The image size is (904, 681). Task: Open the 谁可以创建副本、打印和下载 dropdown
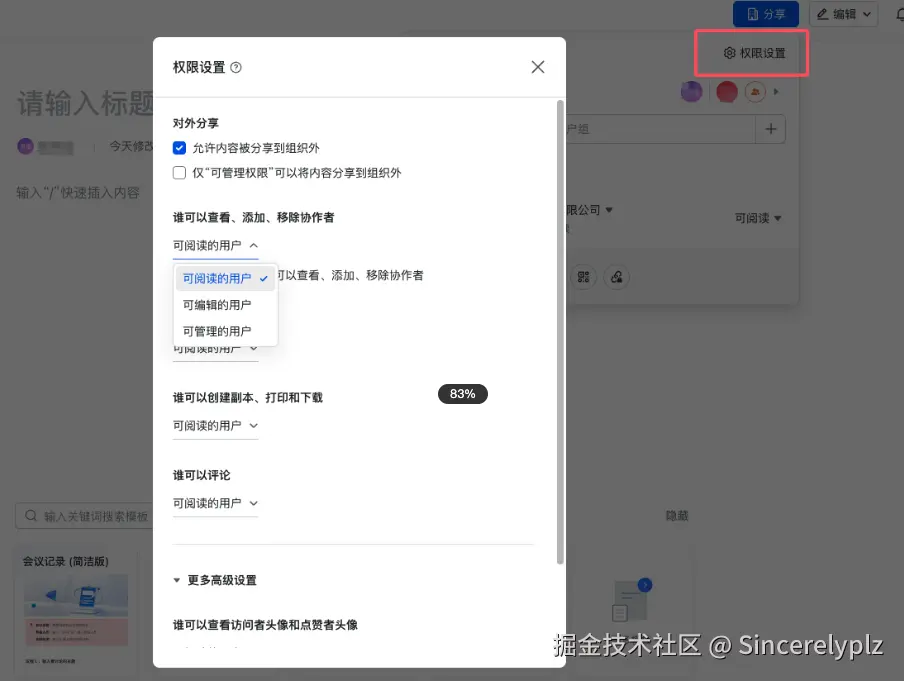tap(215, 425)
